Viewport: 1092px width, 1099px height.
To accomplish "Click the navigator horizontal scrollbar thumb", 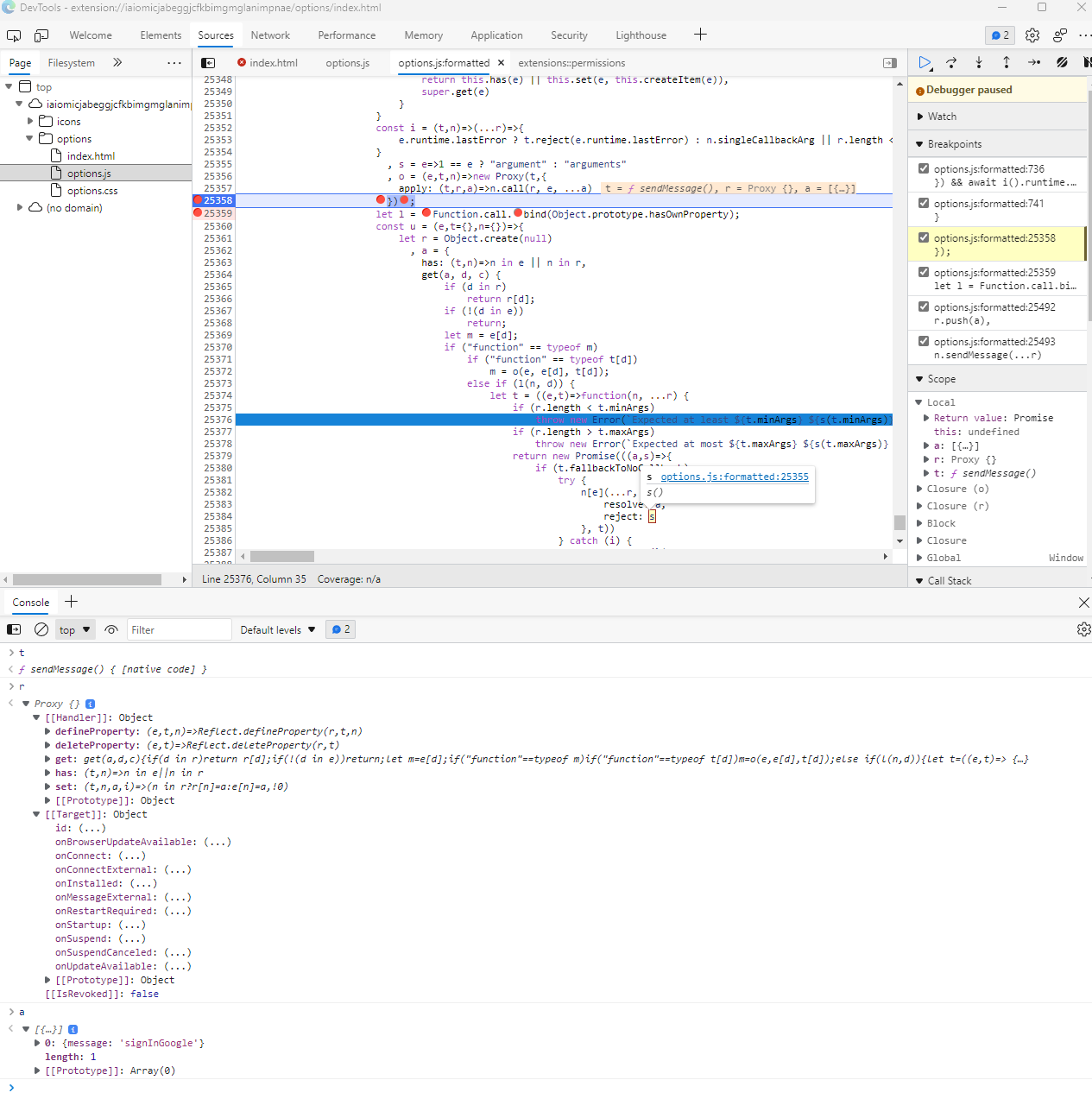I will [x=87, y=579].
